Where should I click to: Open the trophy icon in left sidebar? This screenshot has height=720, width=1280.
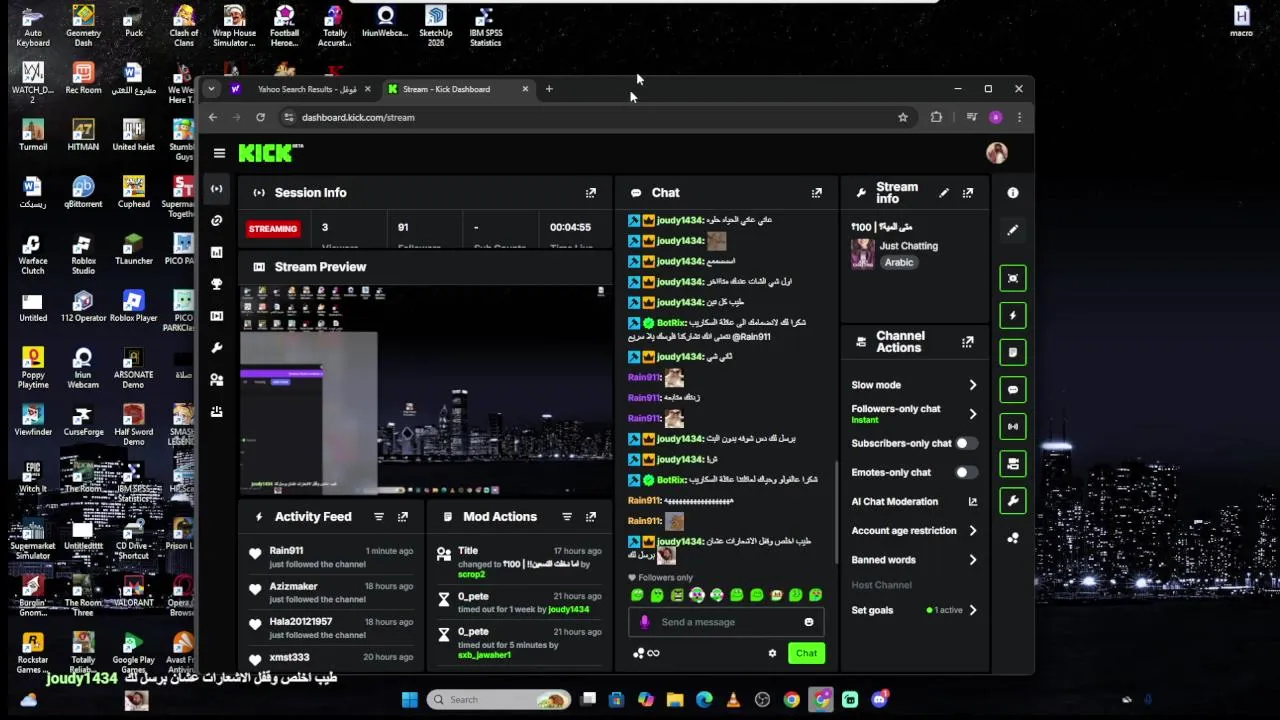217,284
